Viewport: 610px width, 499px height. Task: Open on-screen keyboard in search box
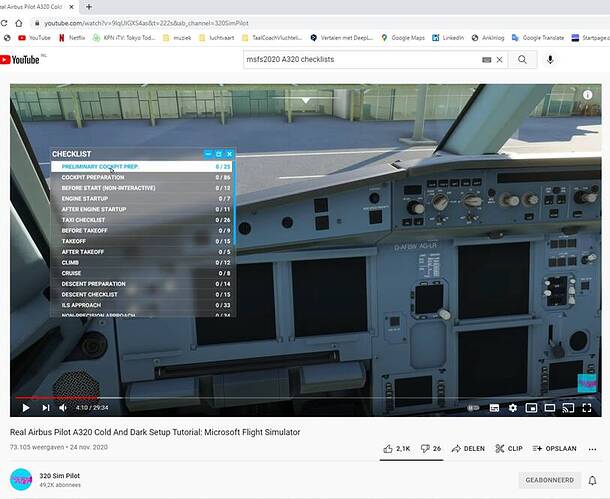tap(486, 60)
